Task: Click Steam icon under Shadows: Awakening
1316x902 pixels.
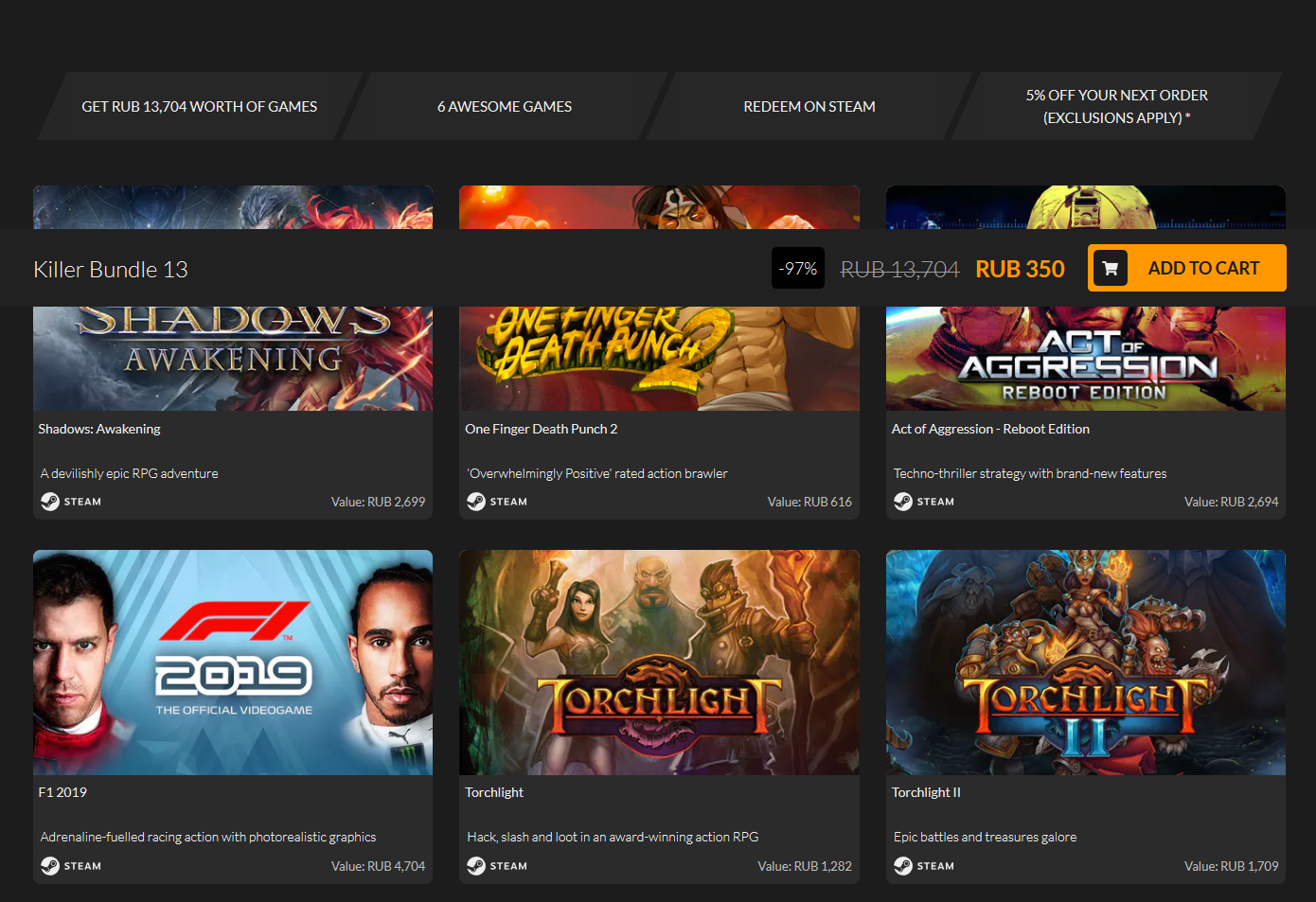Action: click(50, 502)
